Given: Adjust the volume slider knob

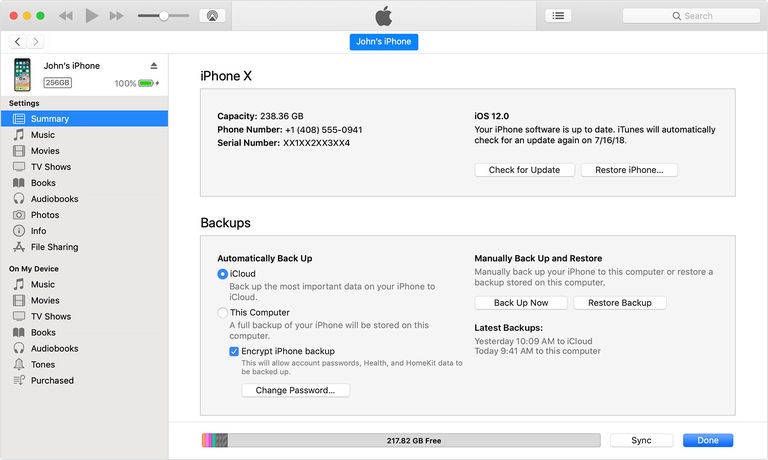Looking at the screenshot, I should pos(163,16).
